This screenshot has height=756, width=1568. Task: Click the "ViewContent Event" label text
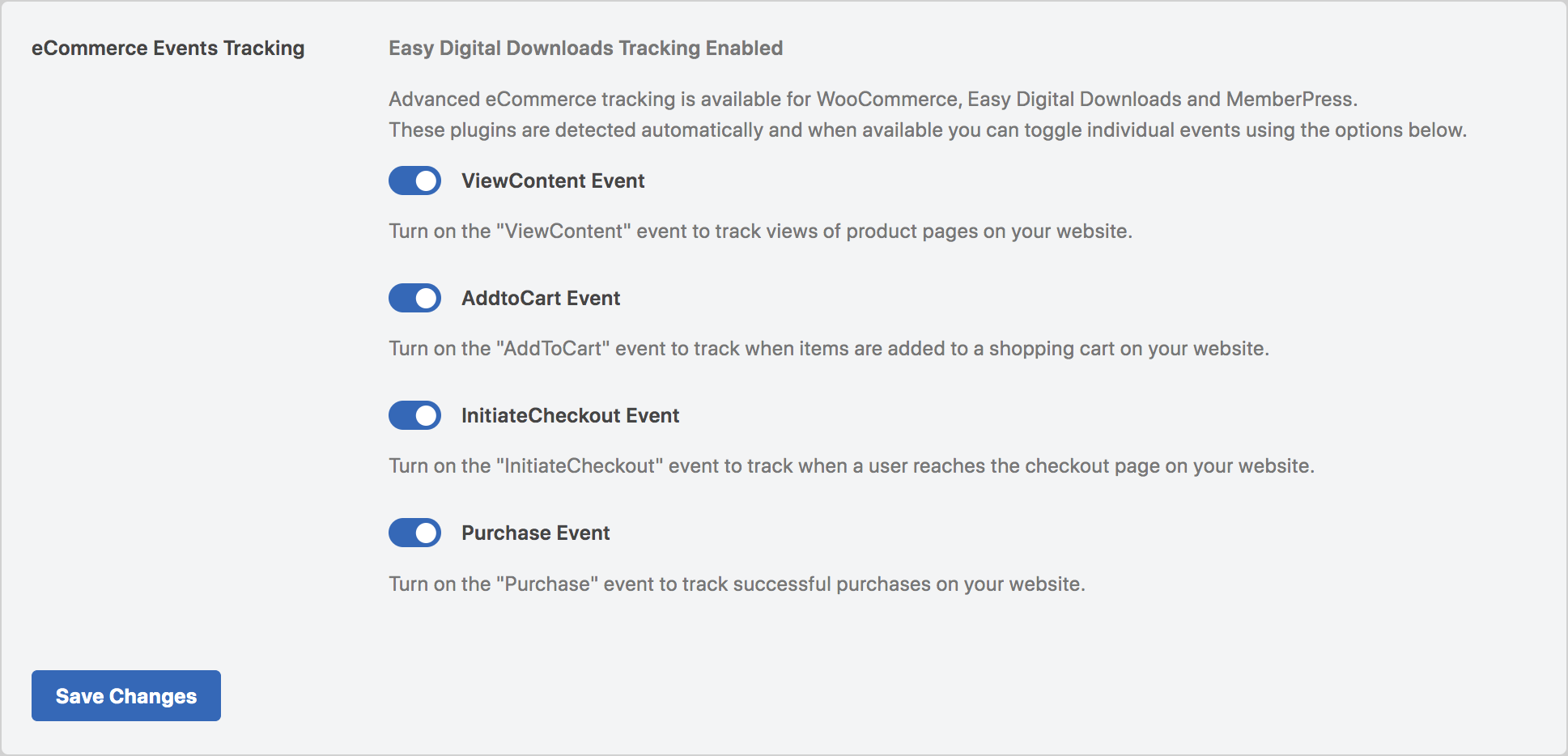(553, 181)
